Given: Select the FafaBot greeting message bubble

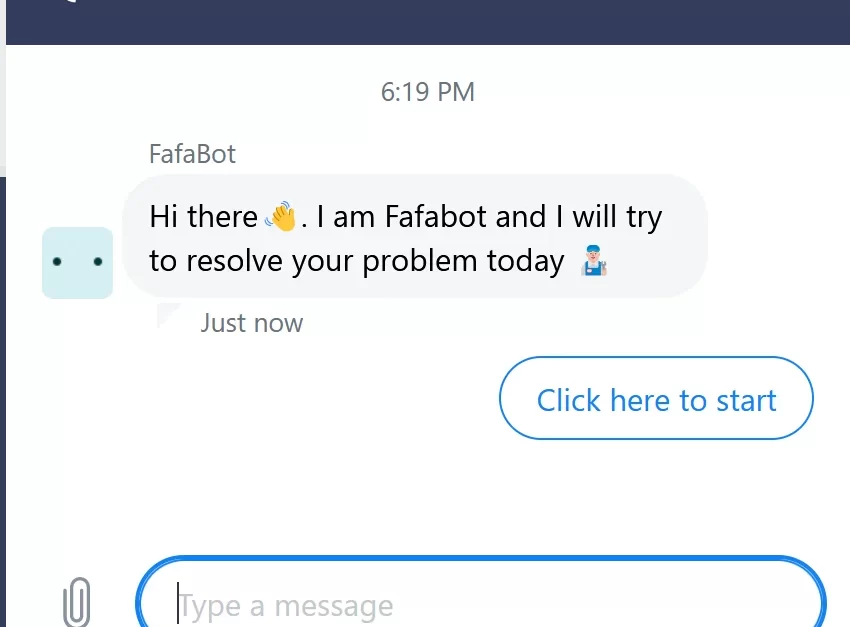Looking at the screenshot, I should point(415,236).
